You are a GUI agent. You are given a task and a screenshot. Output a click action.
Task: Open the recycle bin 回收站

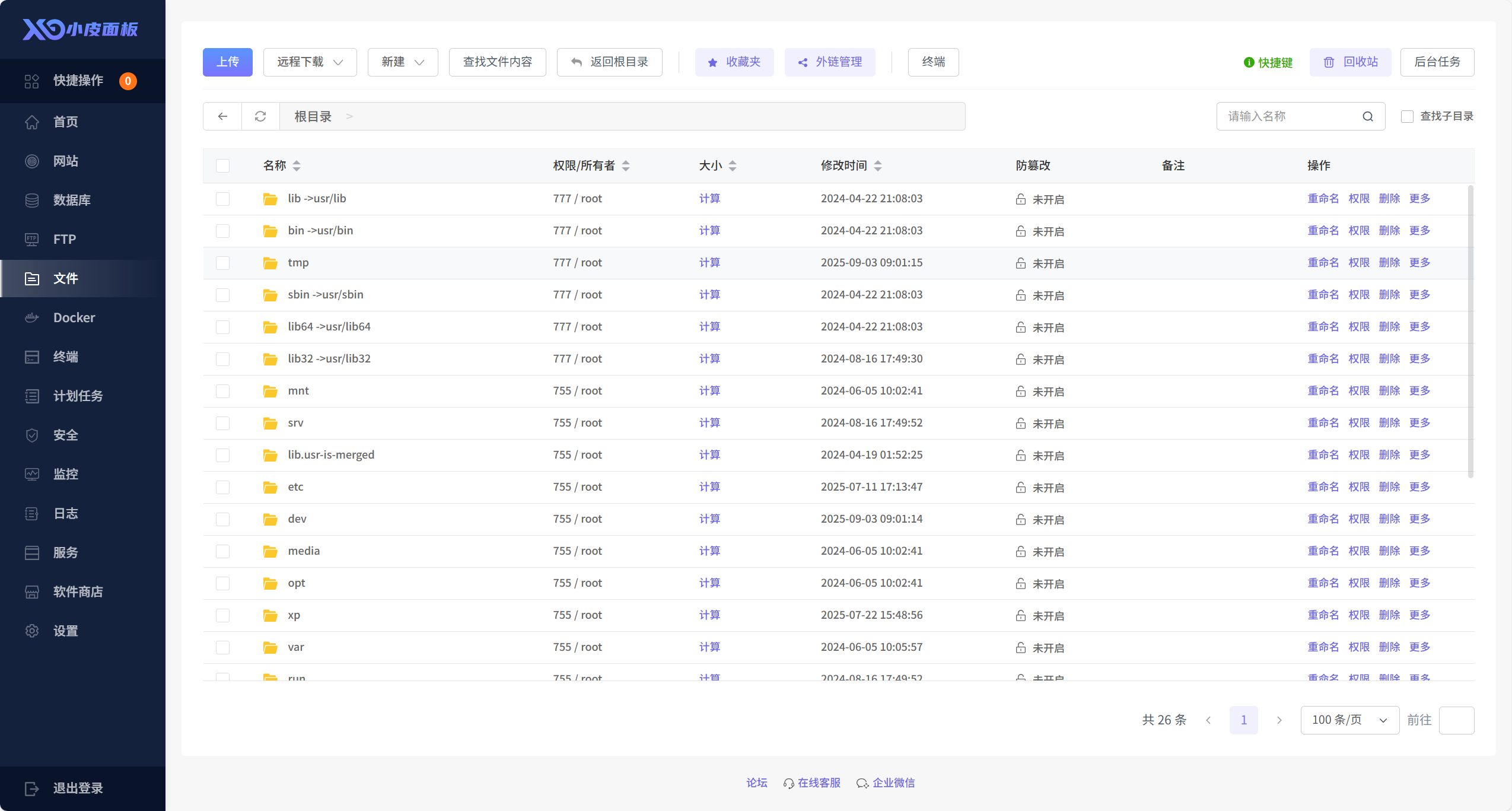click(x=1351, y=62)
